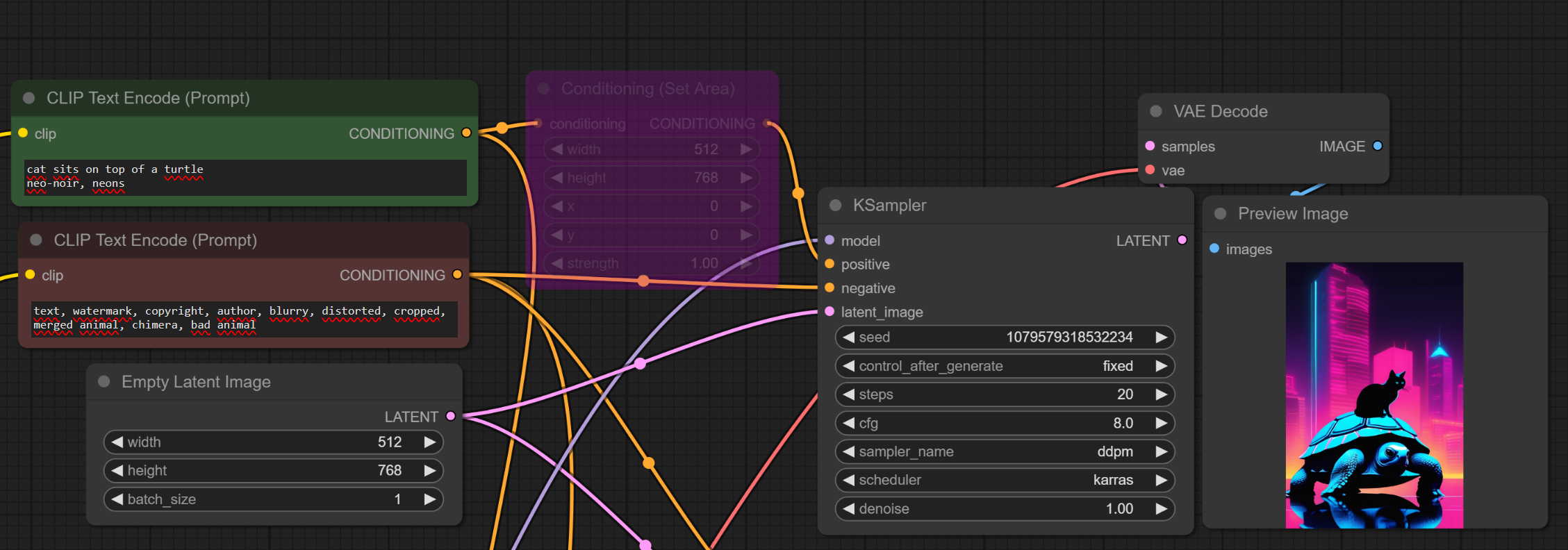1568x550 pixels.
Task: Toggle collapse dot on Empty Latent Image node
Action: [104, 381]
